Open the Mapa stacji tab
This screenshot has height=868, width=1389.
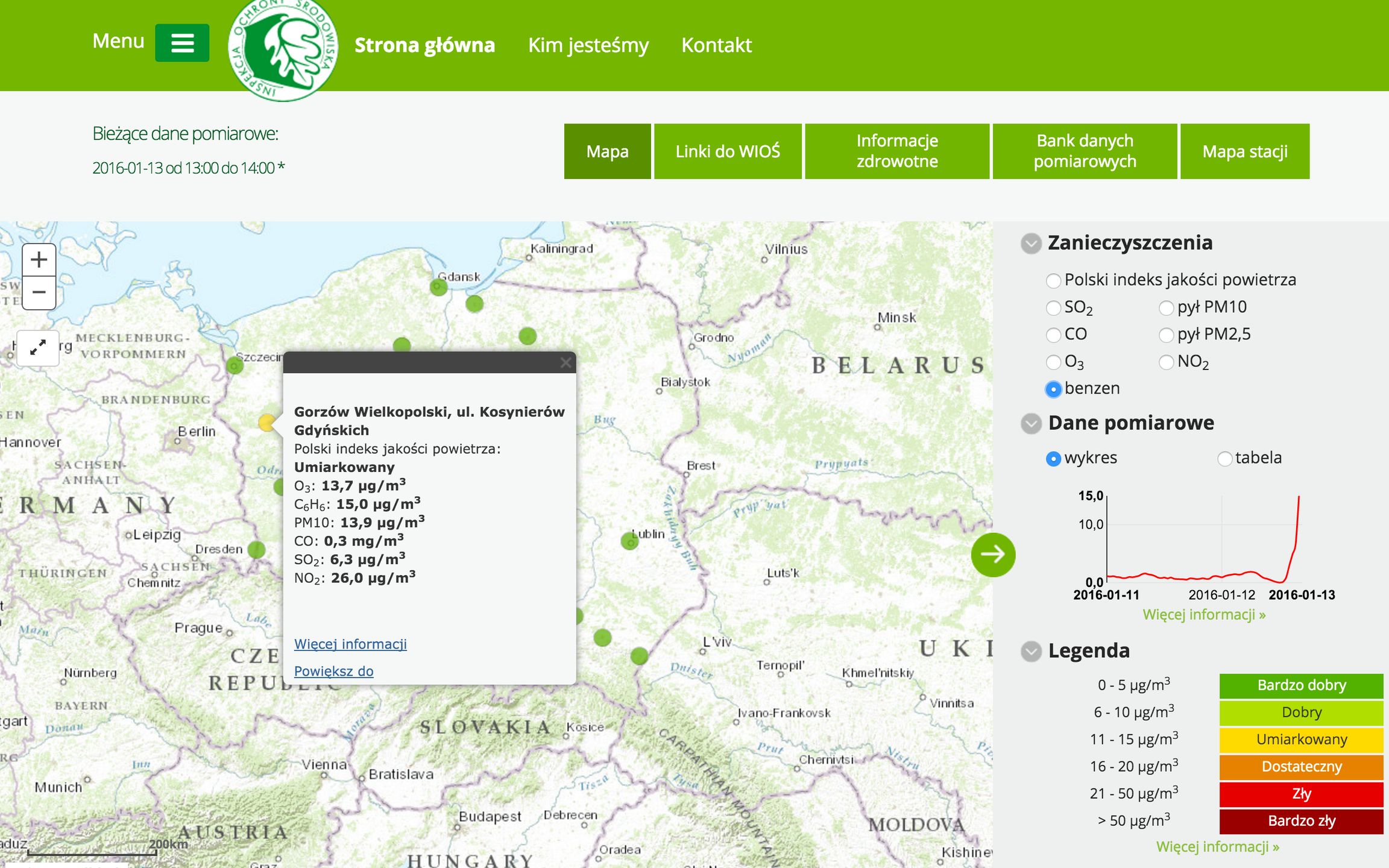point(1244,151)
